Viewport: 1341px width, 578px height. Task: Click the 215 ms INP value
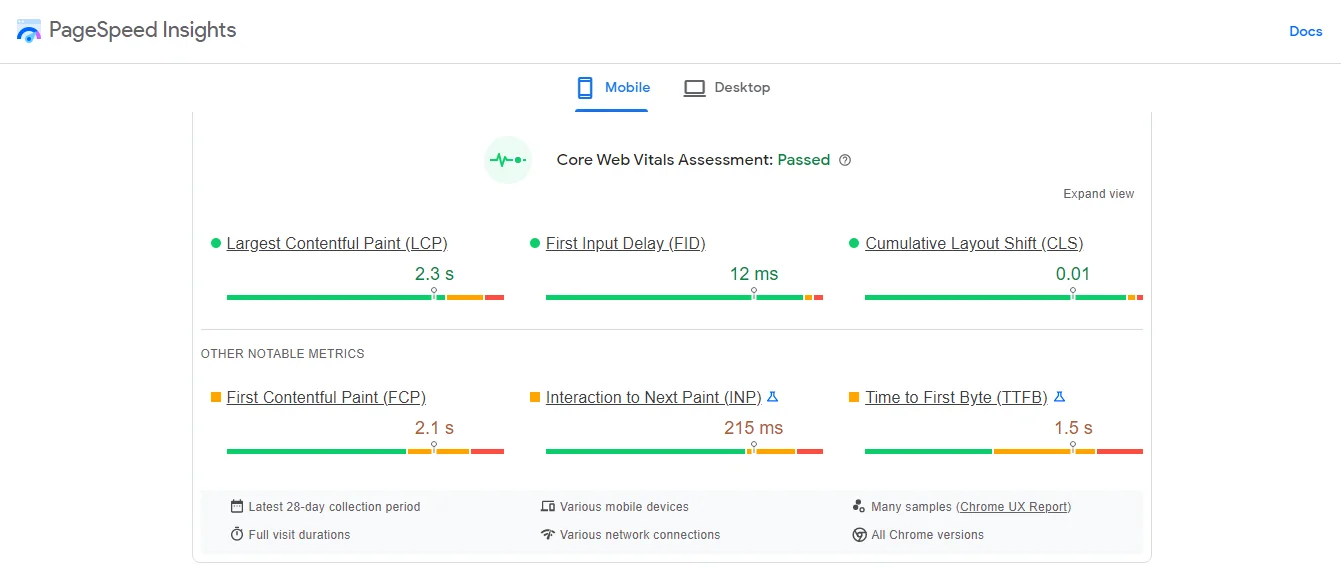coord(754,428)
